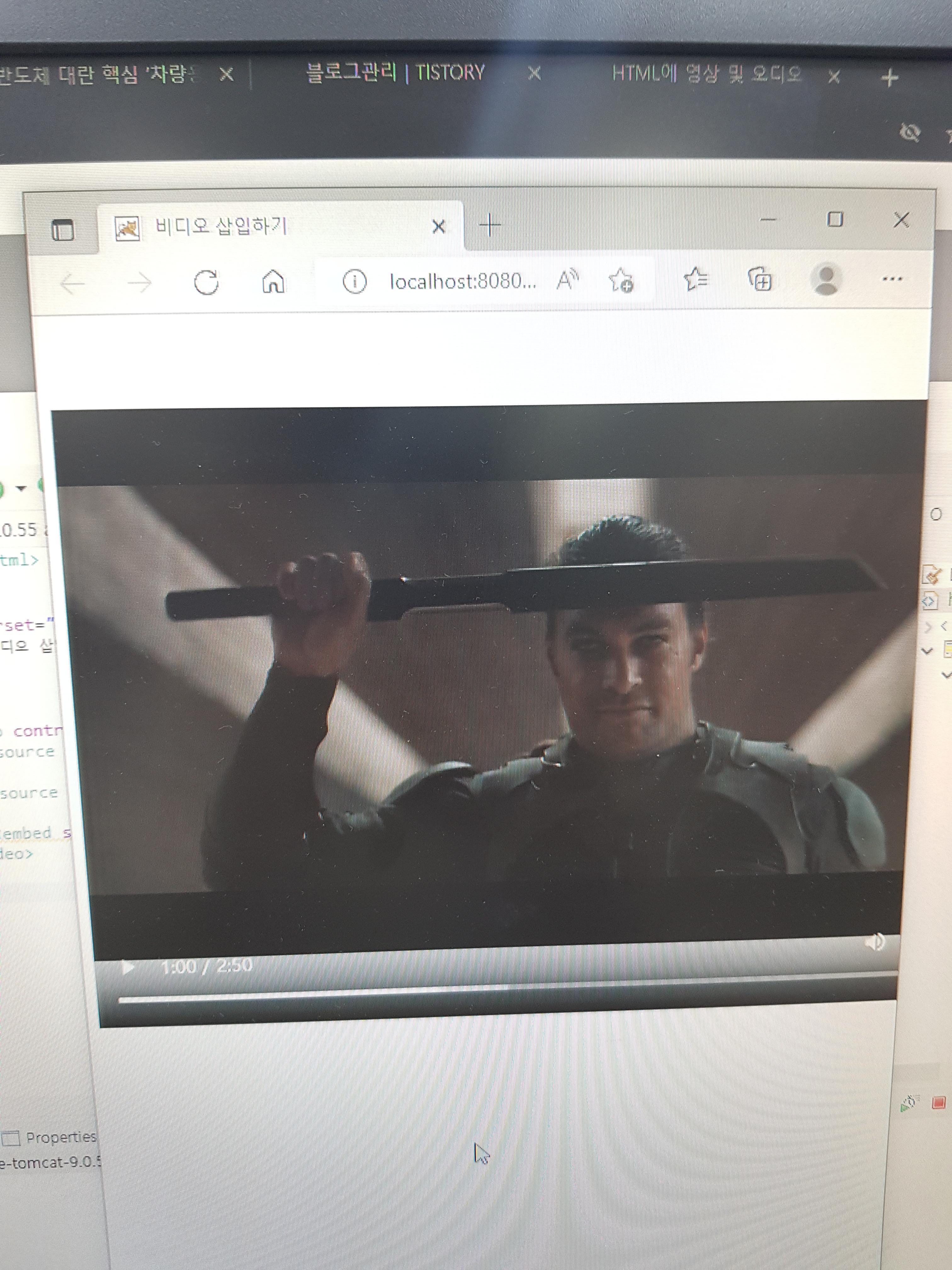The image size is (952, 1270).
Task: Open the home page icon
Action: [x=273, y=281]
